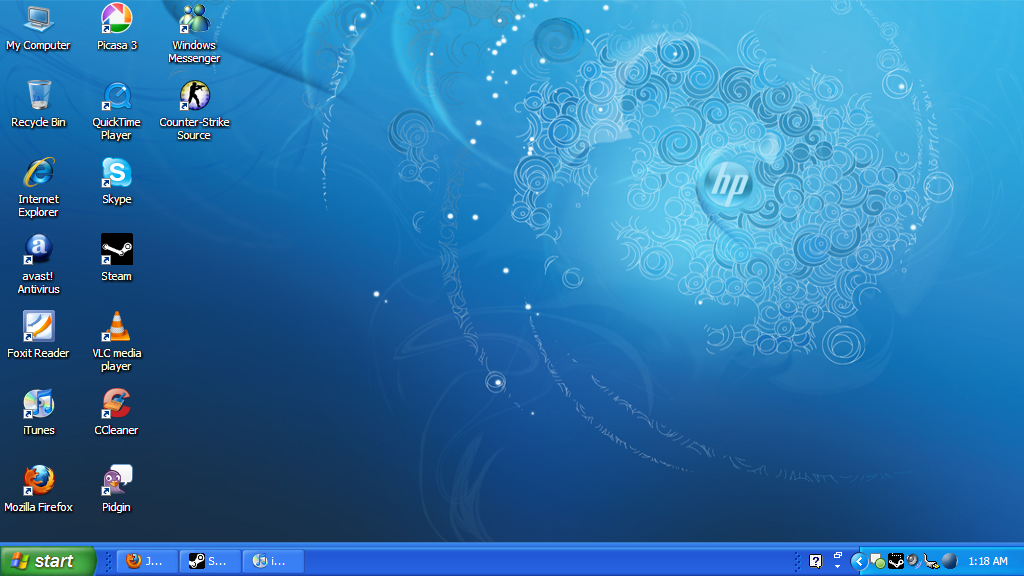Select the VLC media player shortcut
This screenshot has width=1024, height=576.
click(116, 342)
